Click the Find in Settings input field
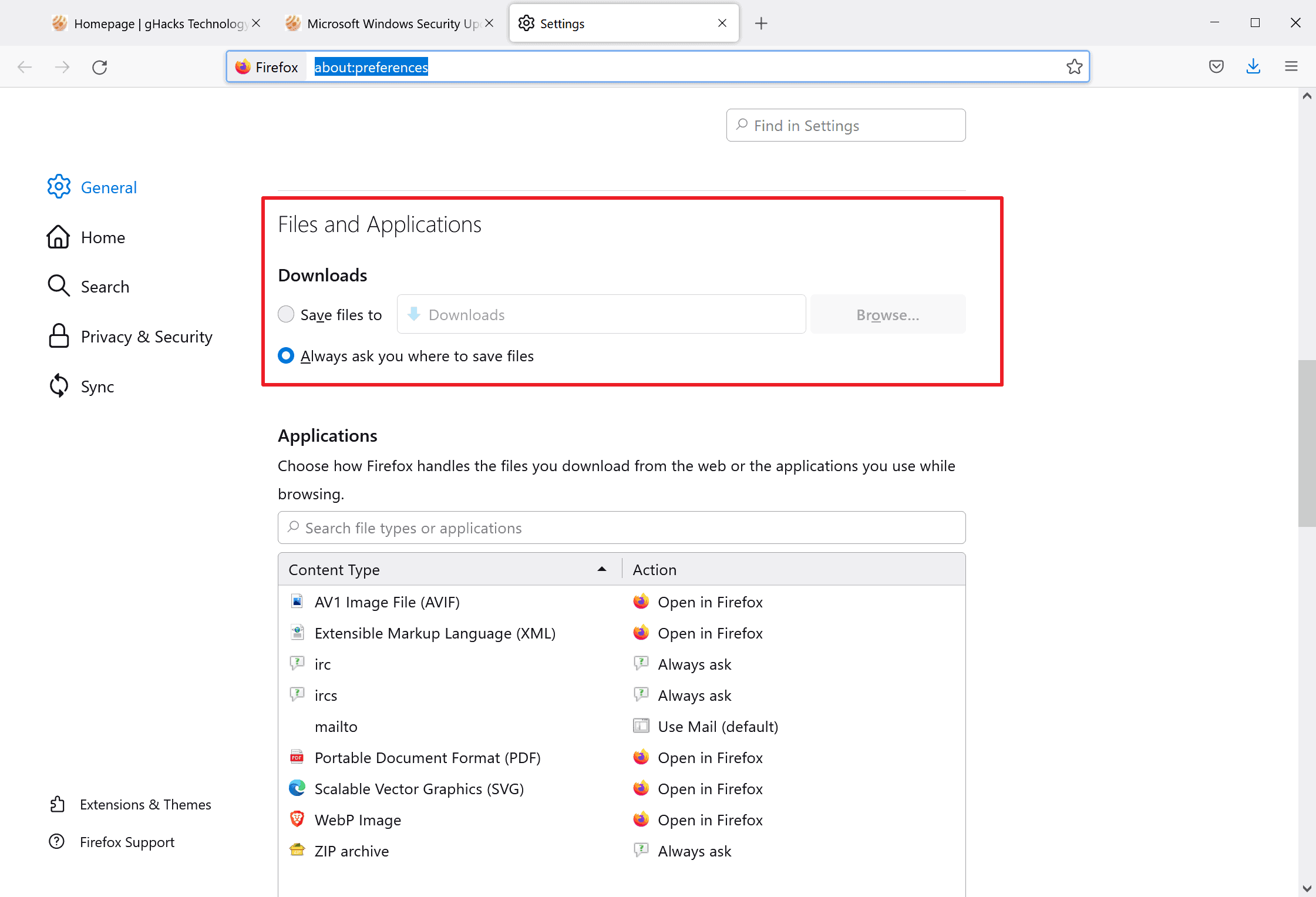Viewport: 1316px width, 897px height. point(845,125)
